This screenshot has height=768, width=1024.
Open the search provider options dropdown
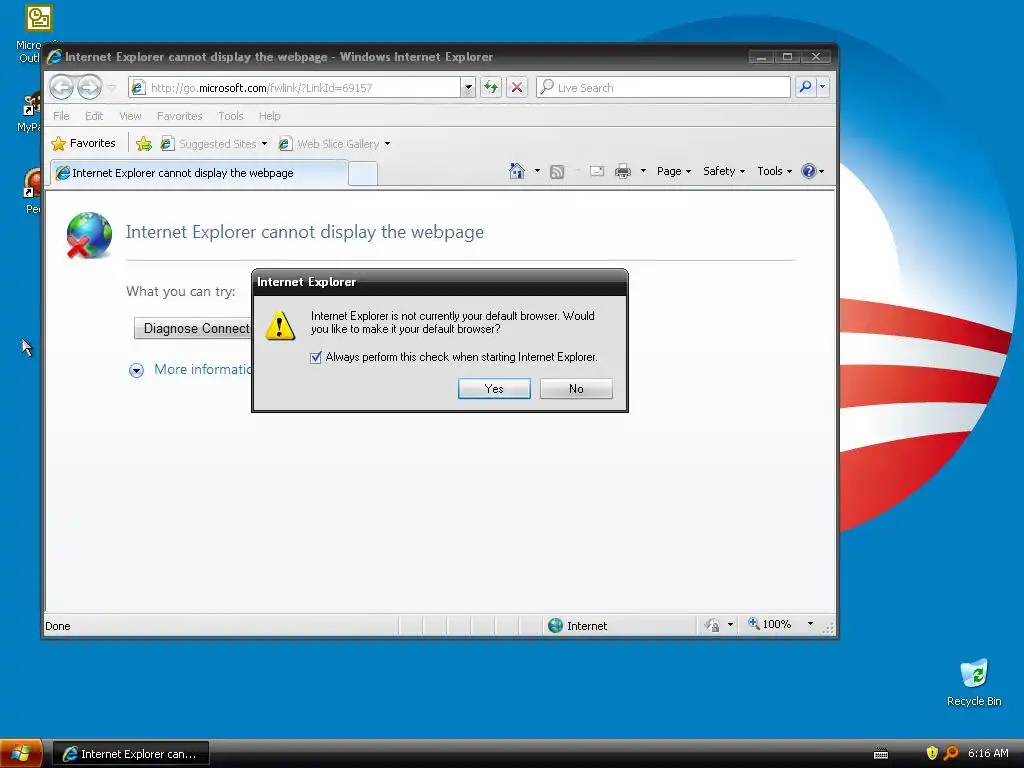coord(822,87)
